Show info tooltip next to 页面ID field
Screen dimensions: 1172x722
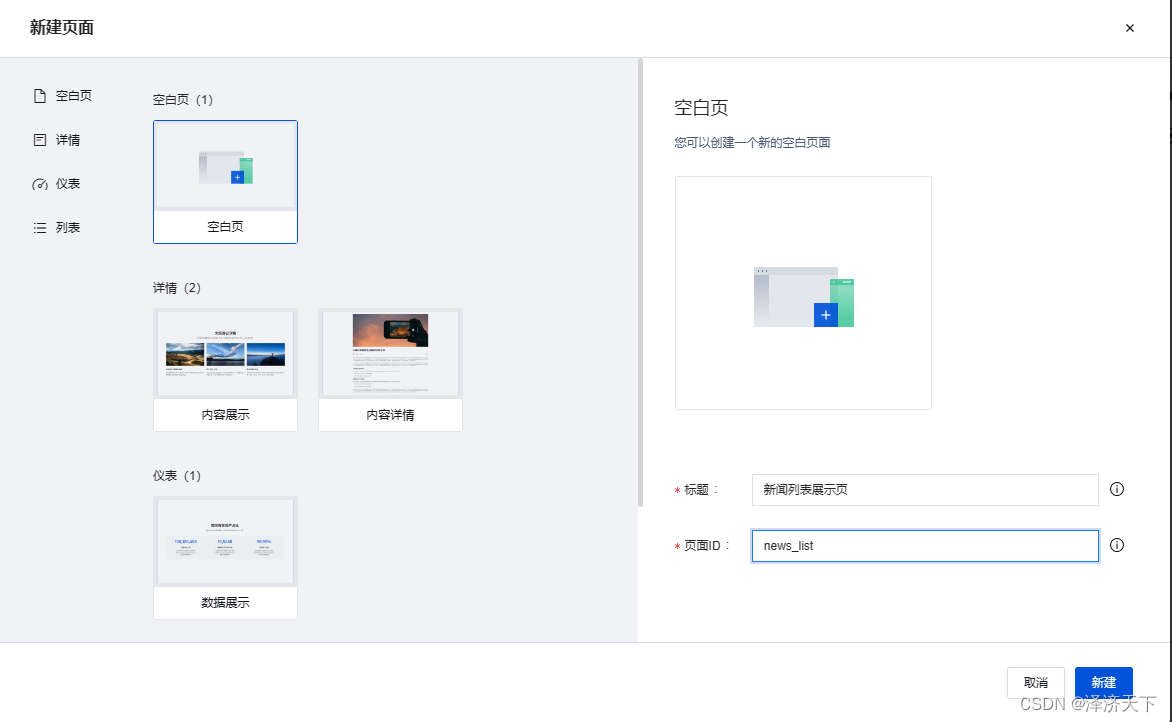1117,545
